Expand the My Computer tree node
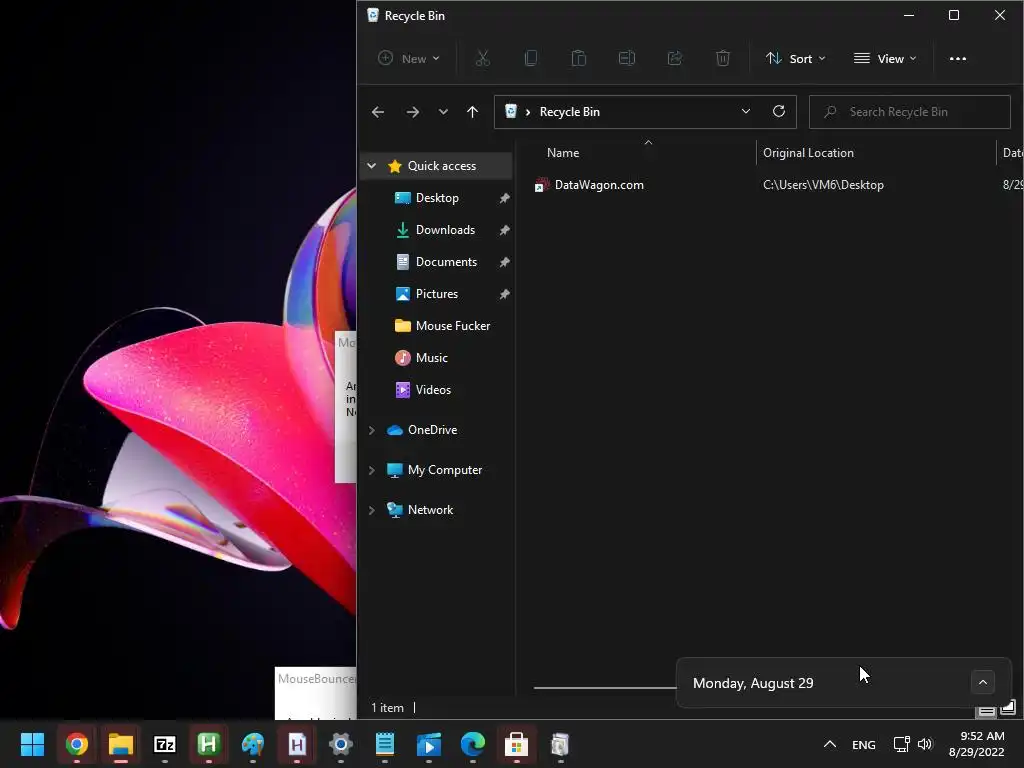Image resolution: width=1024 pixels, height=768 pixels. click(372, 470)
